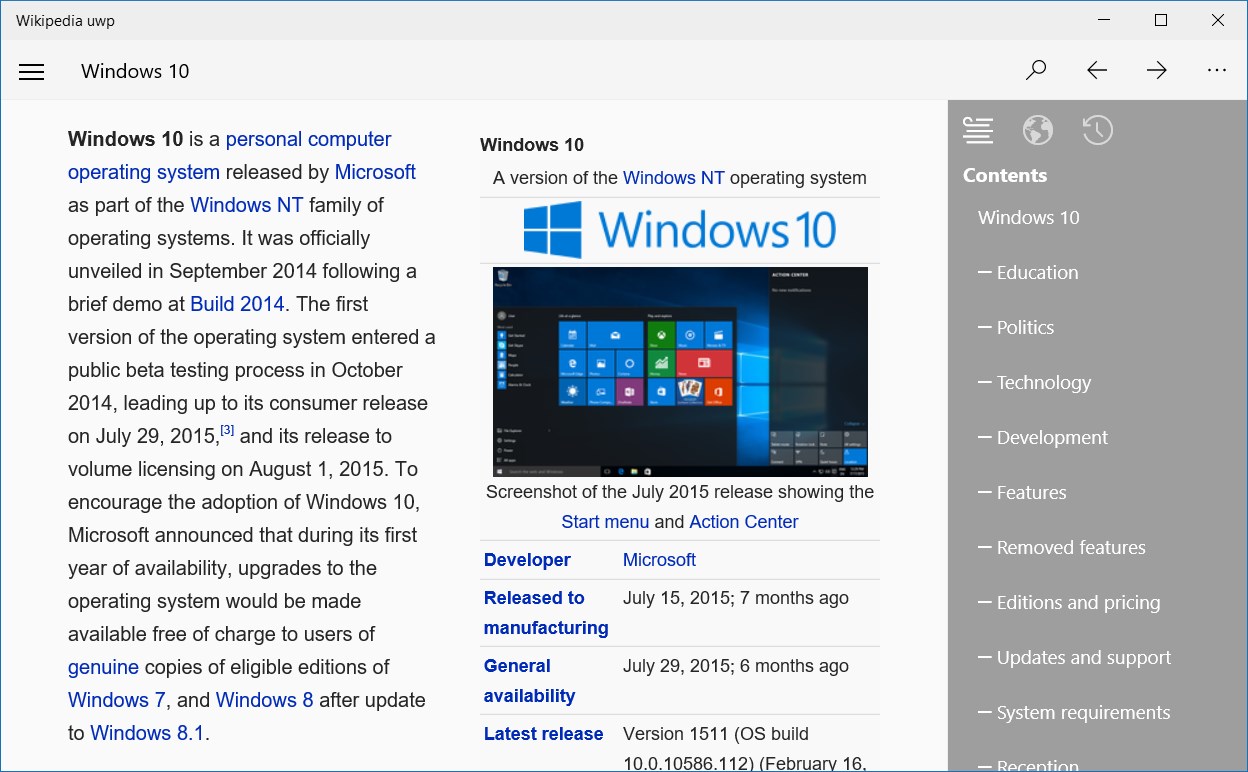The height and width of the screenshot is (772, 1248).
Task: Jump to the Development section
Action: coord(1043,437)
